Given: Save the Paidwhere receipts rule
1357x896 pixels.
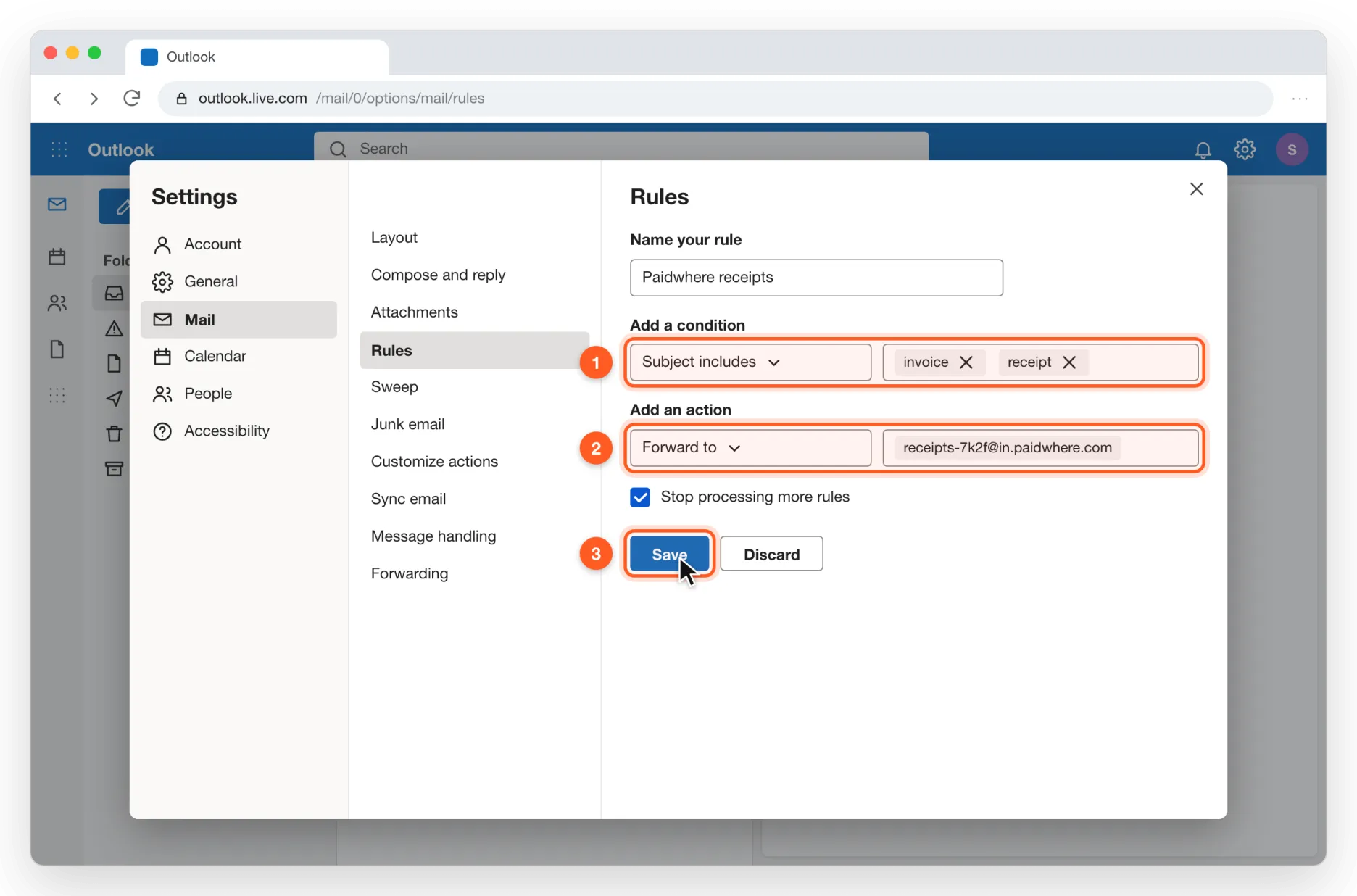Looking at the screenshot, I should pos(670,554).
